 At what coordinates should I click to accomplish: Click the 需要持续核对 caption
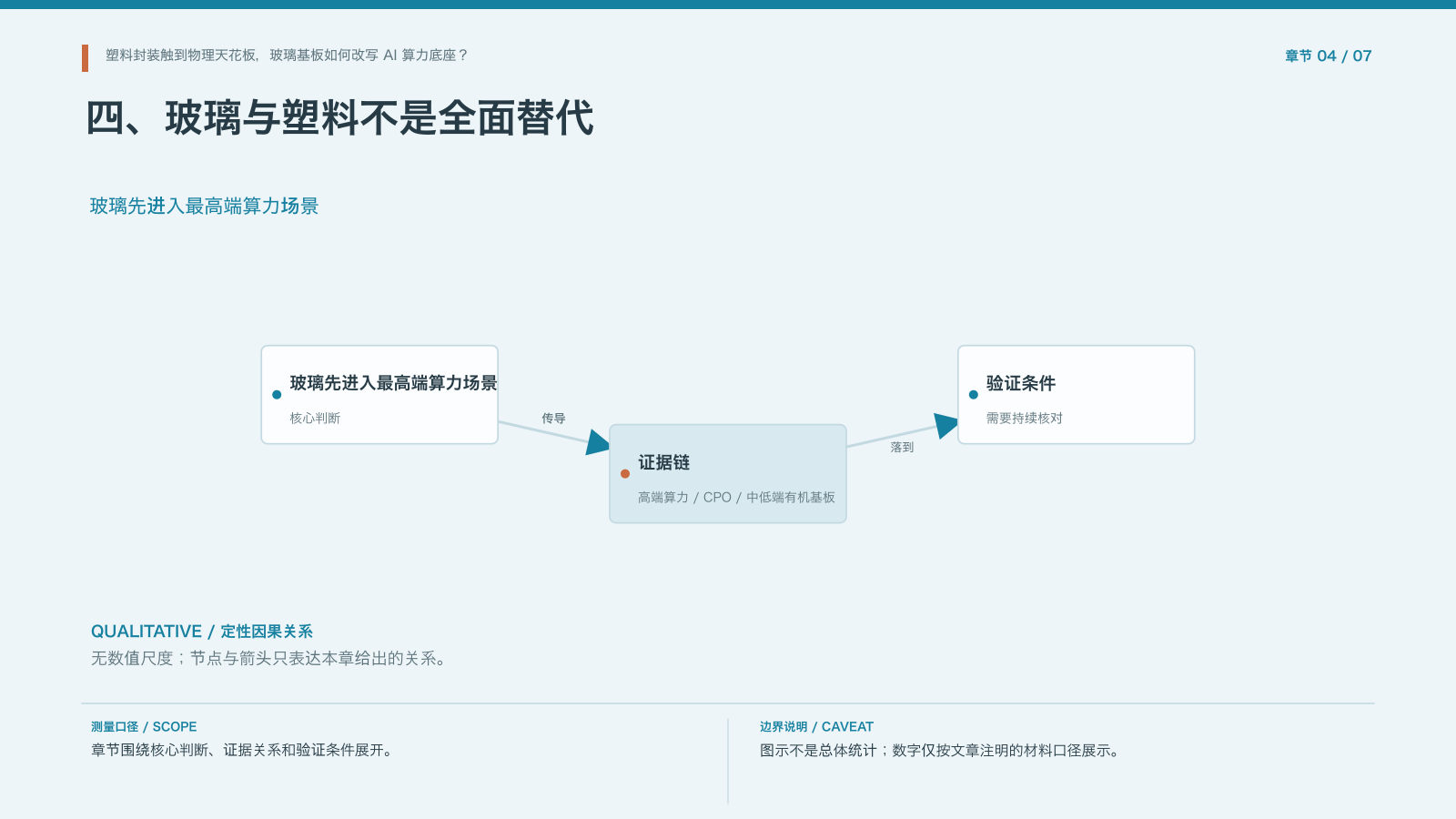(1024, 418)
